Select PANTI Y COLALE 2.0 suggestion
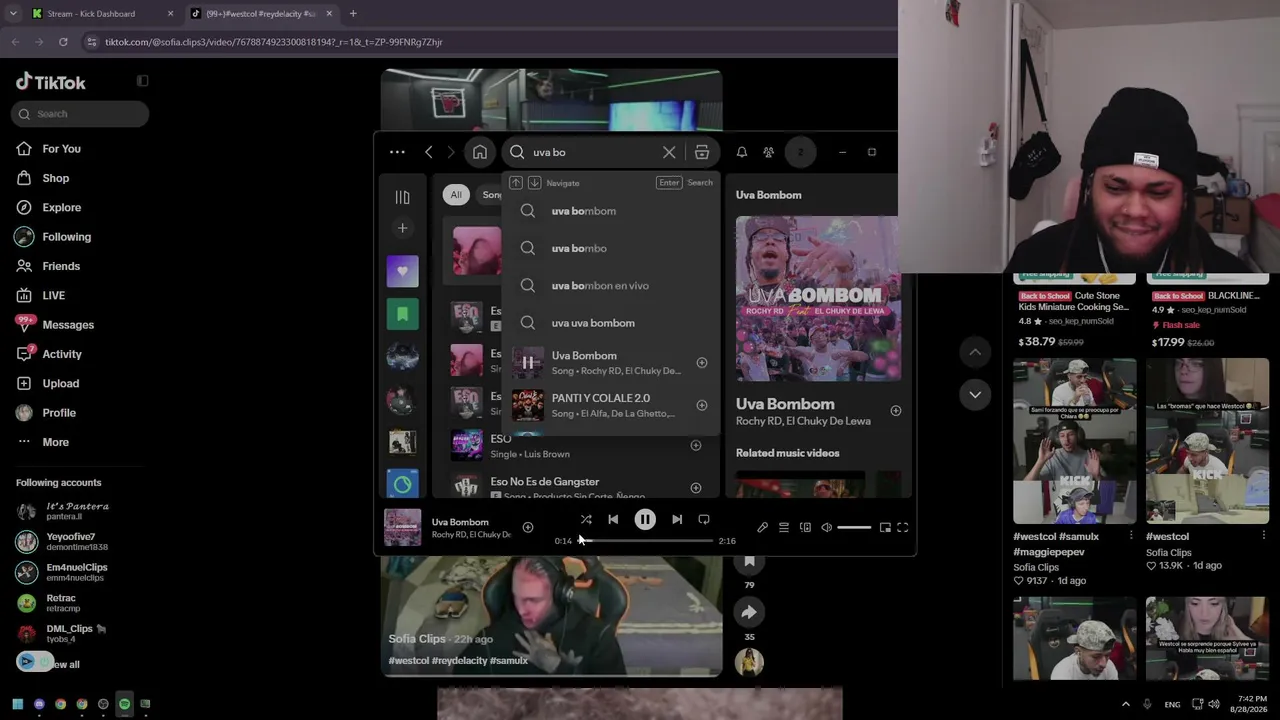 click(611, 405)
